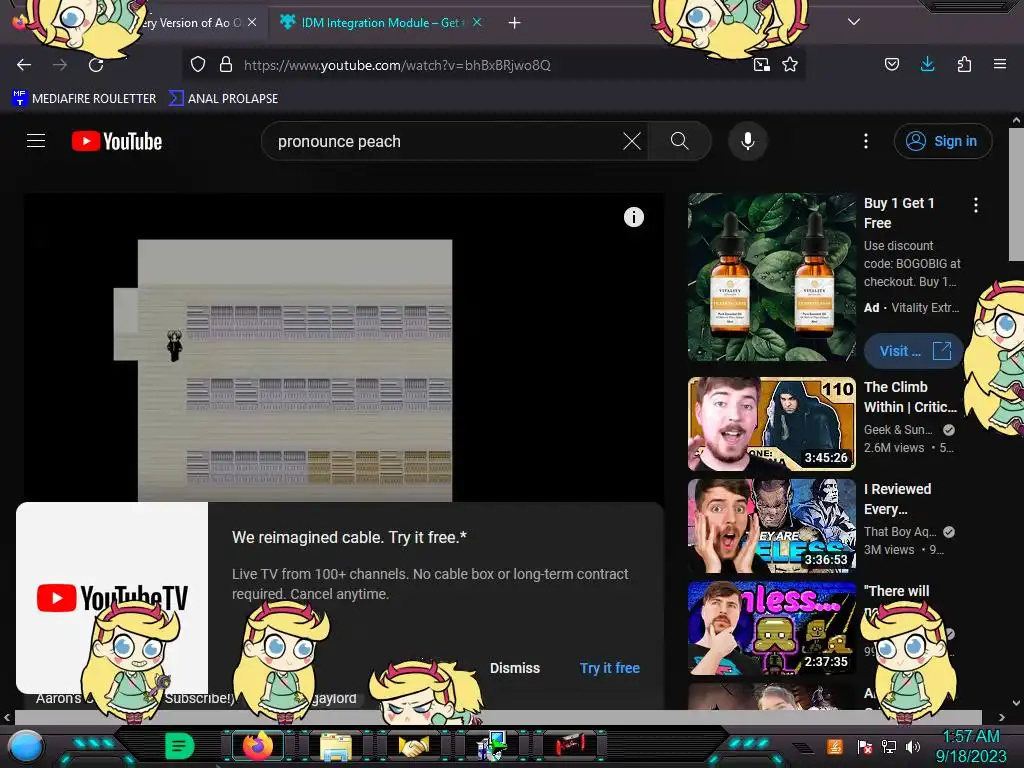Viewport: 1024px width, 768px height.
Task: Open the Windows Start orb
Action: pos(25,748)
